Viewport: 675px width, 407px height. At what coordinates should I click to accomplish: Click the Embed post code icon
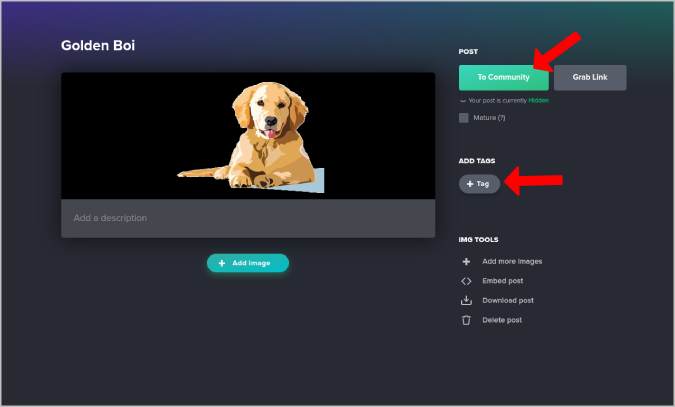[x=466, y=281]
